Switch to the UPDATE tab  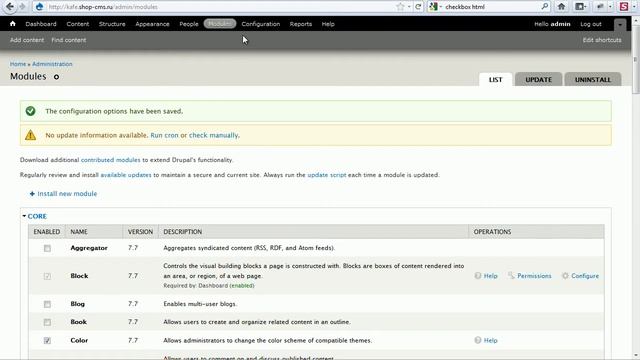click(538, 80)
